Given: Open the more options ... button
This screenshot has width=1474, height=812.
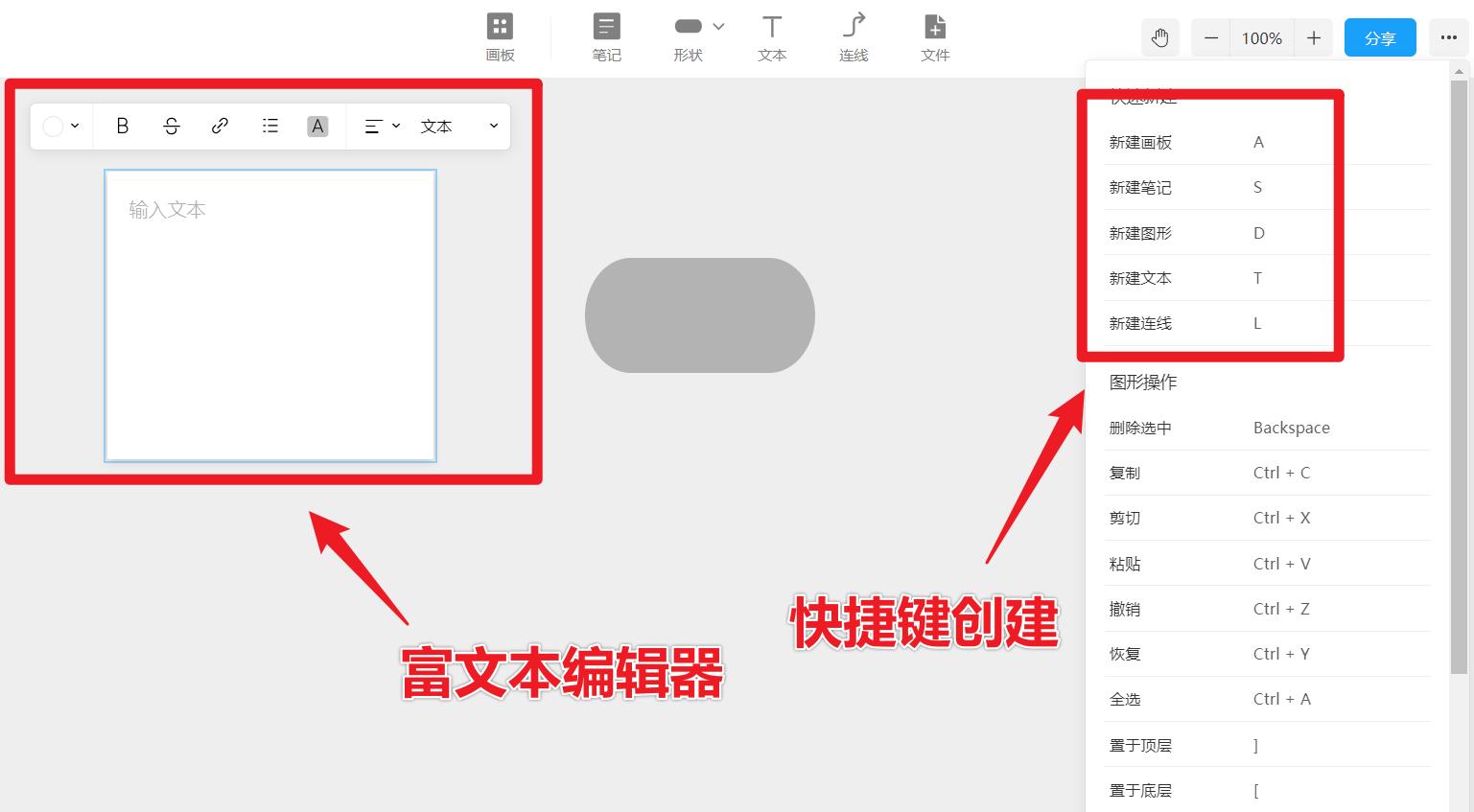Looking at the screenshot, I should [1448, 37].
